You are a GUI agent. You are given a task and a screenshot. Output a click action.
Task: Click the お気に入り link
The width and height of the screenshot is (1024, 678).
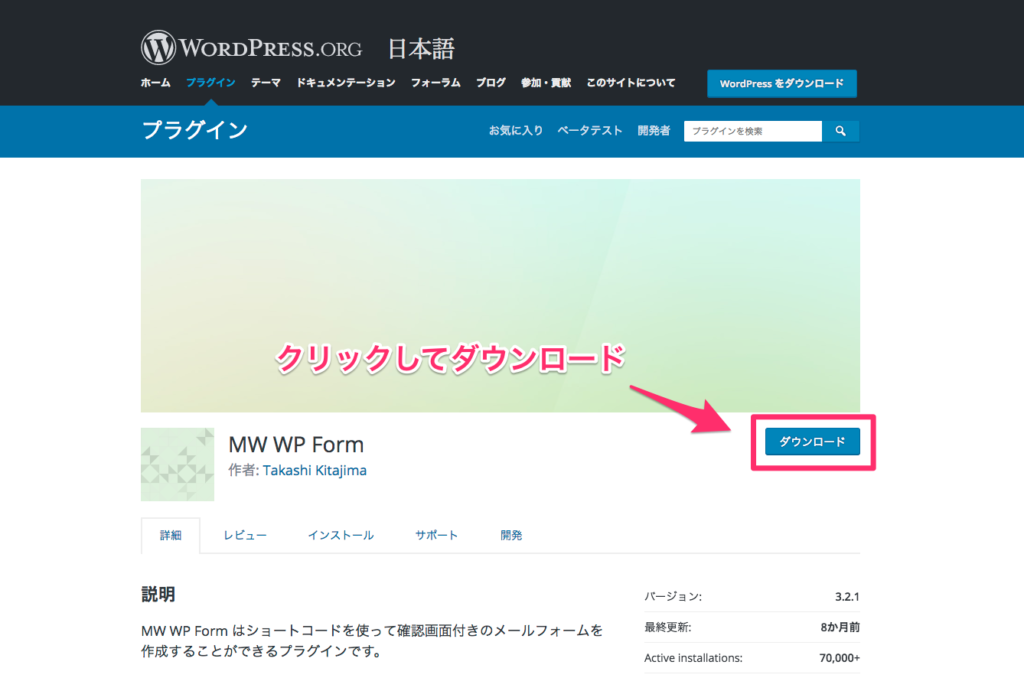pos(516,131)
